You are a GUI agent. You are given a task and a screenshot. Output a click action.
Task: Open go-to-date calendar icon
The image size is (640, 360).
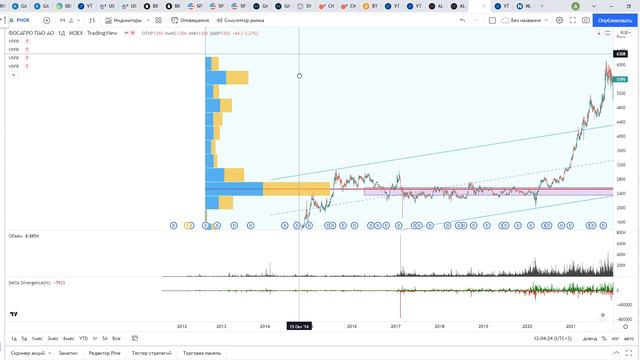click(135, 338)
